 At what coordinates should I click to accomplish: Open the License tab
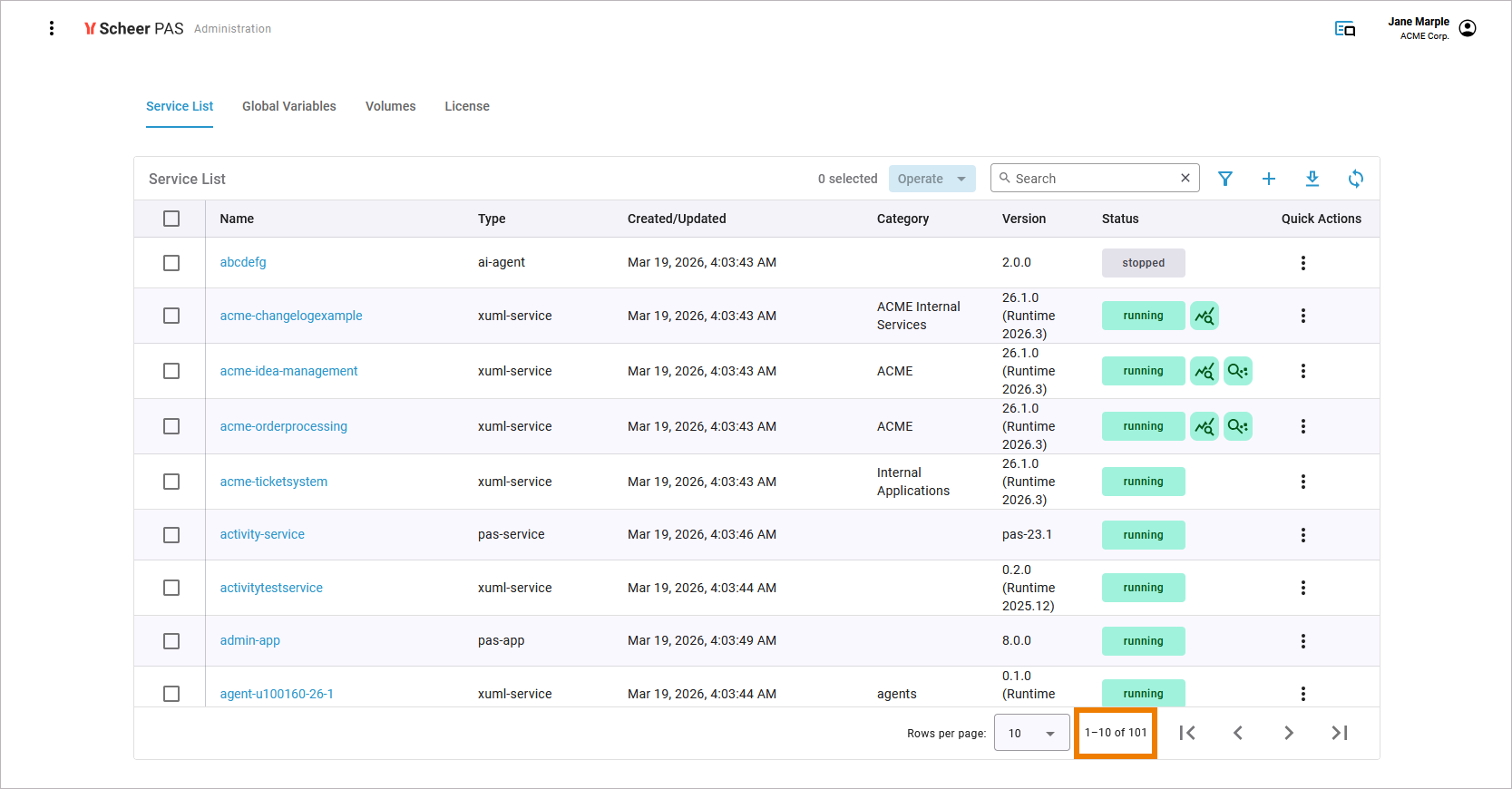click(x=466, y=106)
